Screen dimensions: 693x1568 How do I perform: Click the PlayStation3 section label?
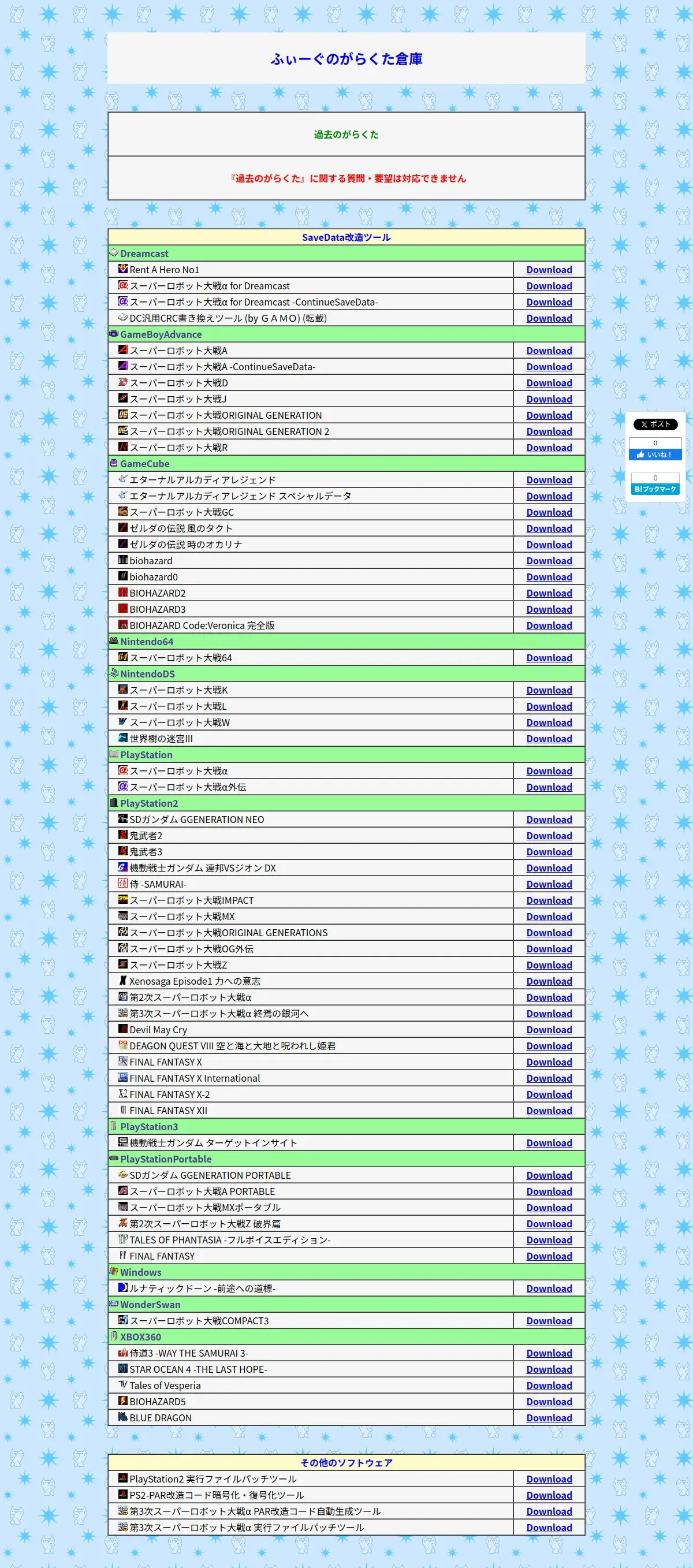(149, 1127)
